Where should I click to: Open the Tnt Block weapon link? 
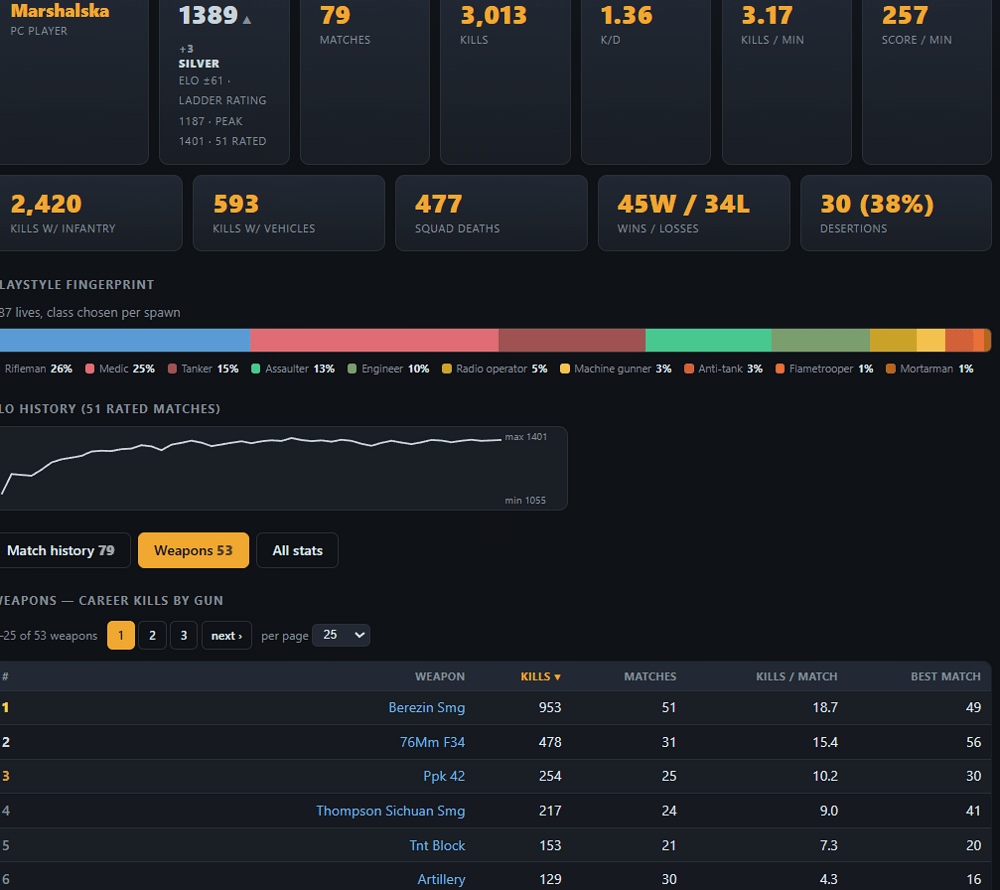(437, 845)
